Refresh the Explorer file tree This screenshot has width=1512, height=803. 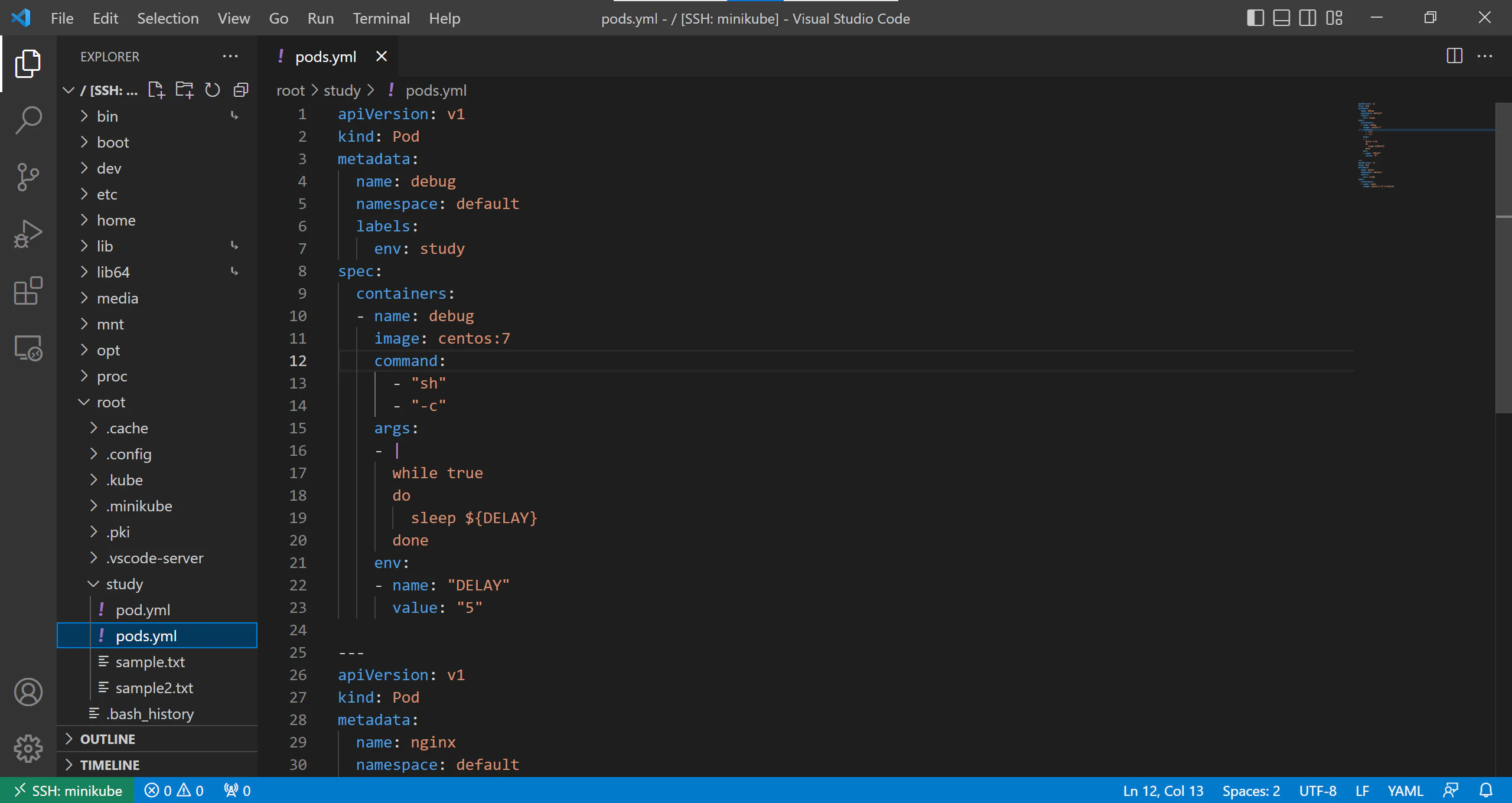[212, 90]
